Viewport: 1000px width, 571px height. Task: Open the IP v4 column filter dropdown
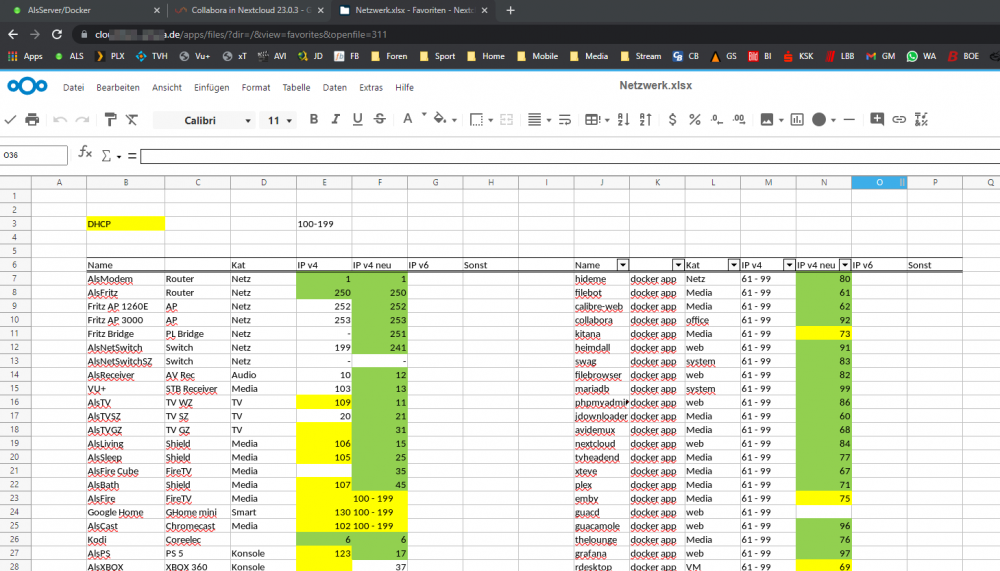pos(789,265)
